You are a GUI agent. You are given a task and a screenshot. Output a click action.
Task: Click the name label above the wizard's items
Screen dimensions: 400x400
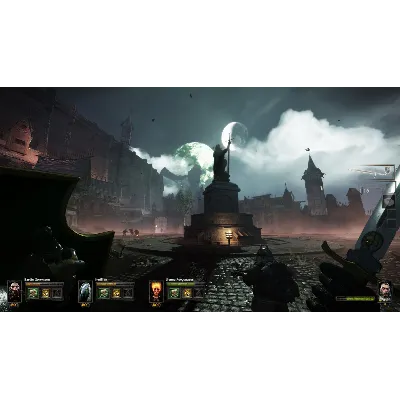[180, 280]
